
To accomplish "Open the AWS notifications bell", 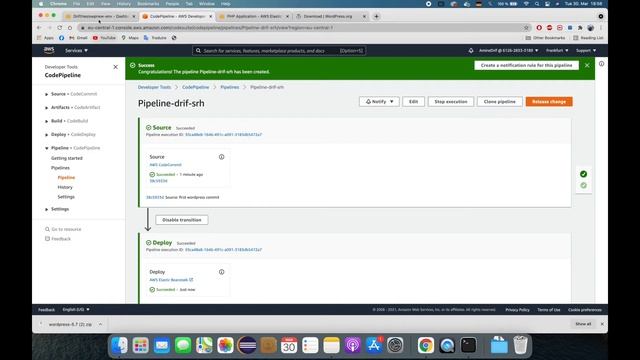I will (471, 51).
